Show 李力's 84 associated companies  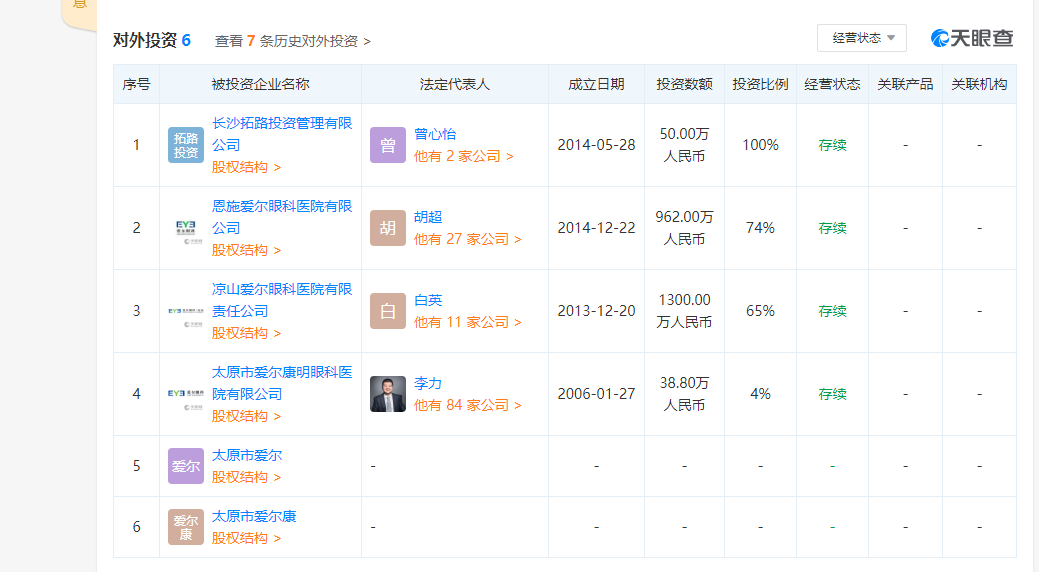coord(467,405)
